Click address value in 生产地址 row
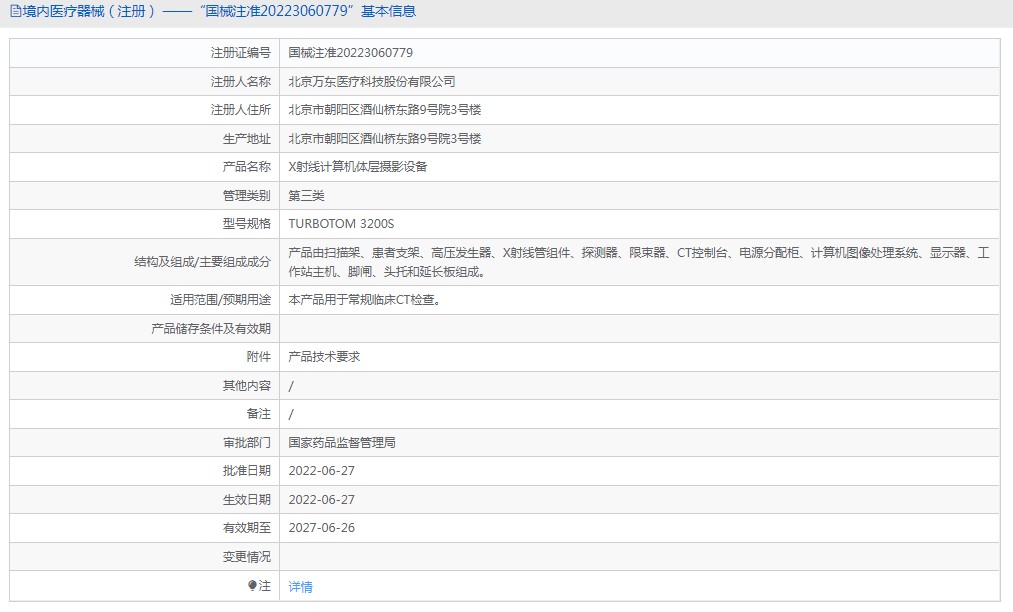 tap(384, 138)
